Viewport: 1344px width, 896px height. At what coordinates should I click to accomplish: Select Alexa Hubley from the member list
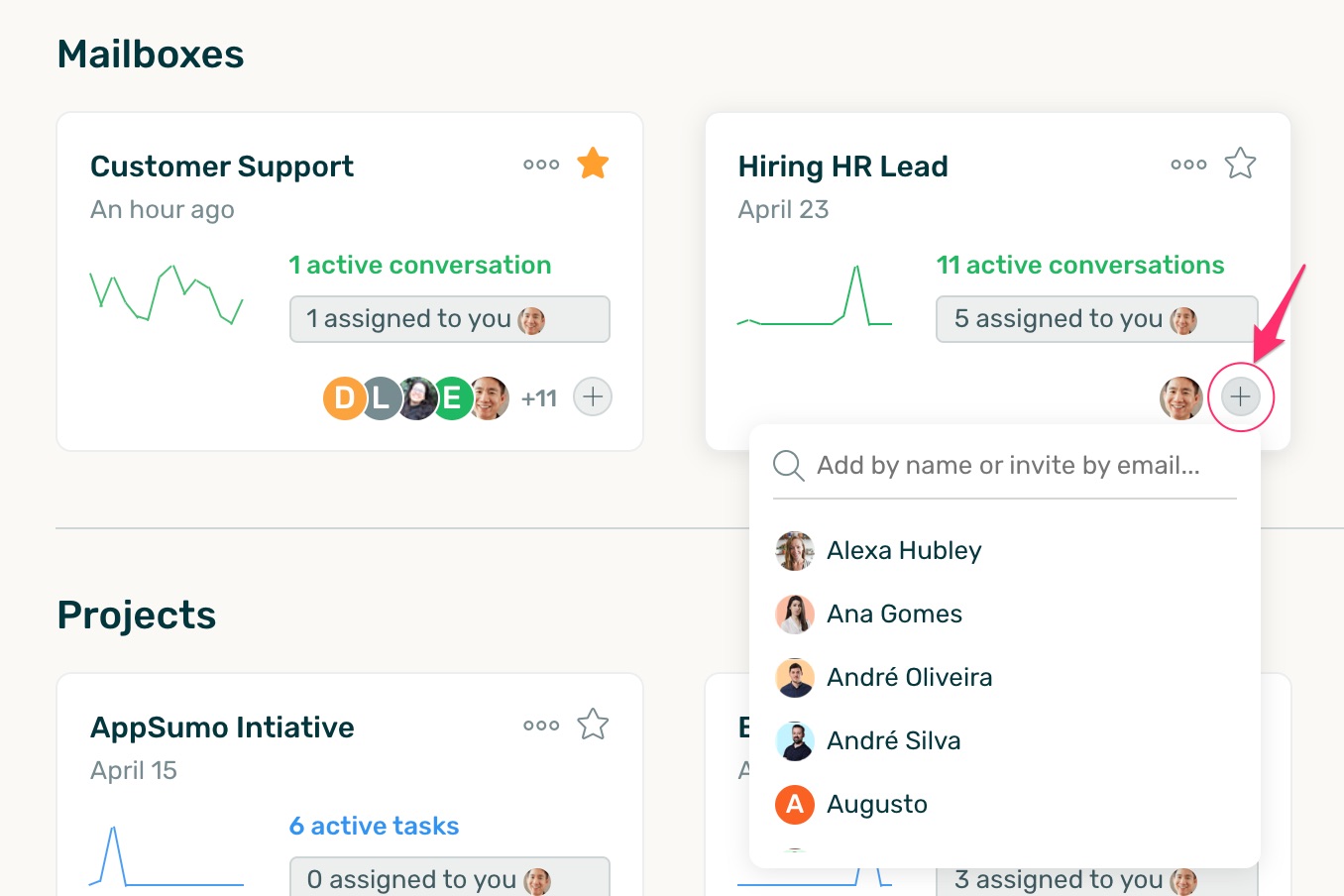[x=903, y=551]
